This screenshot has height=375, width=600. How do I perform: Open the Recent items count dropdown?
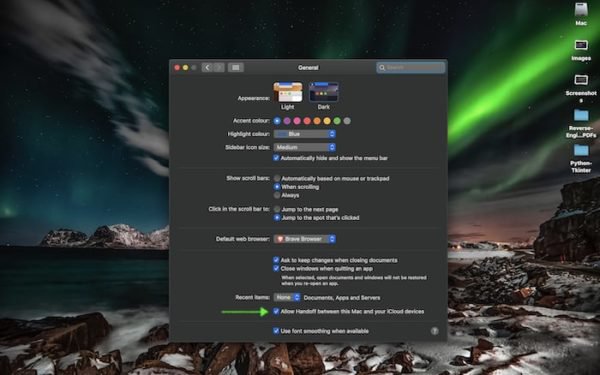point(287,297)
